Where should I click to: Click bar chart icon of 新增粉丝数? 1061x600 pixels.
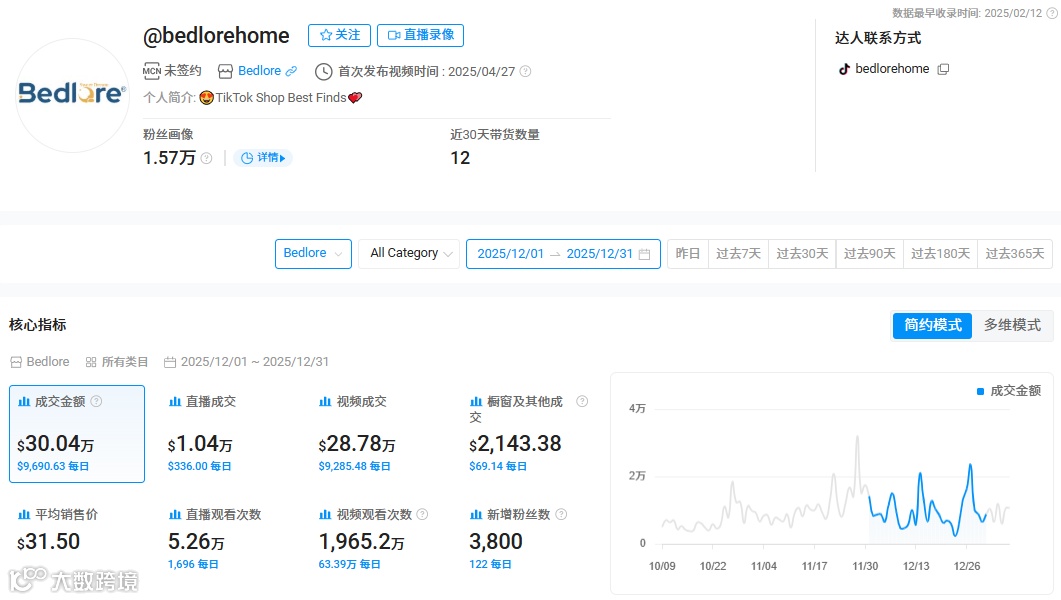tap(476, 515)
